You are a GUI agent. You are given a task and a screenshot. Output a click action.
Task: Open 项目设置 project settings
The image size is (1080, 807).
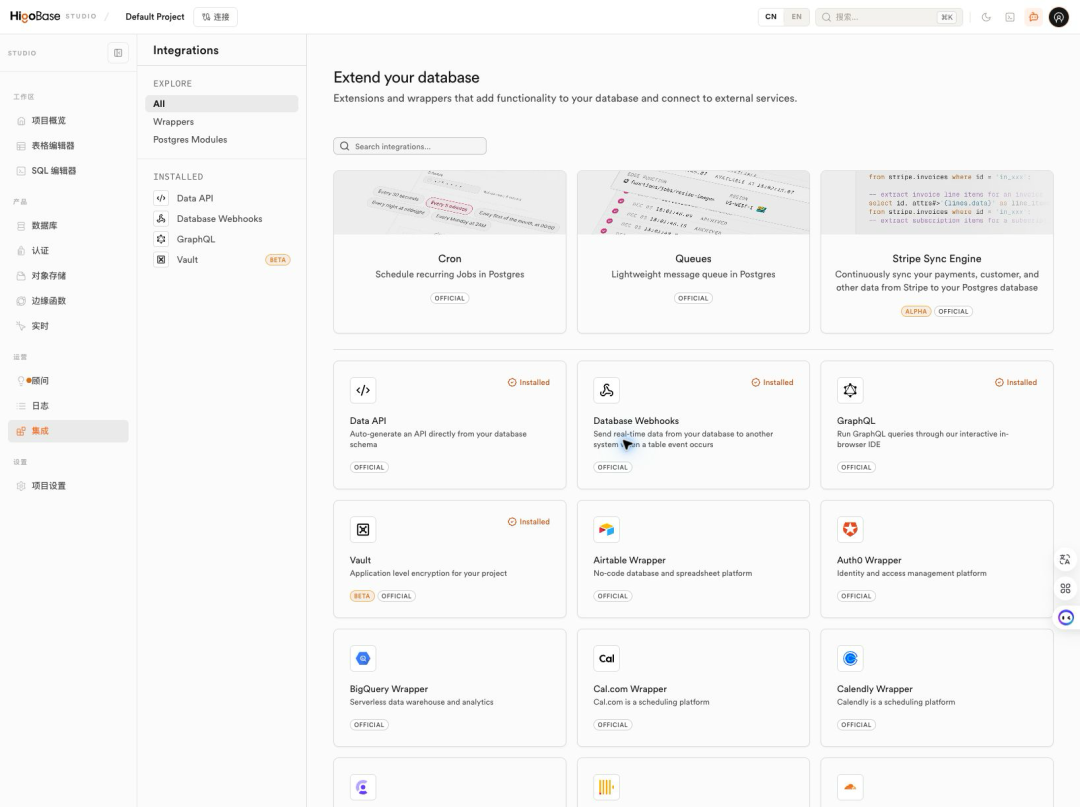[x=68, y=486]
